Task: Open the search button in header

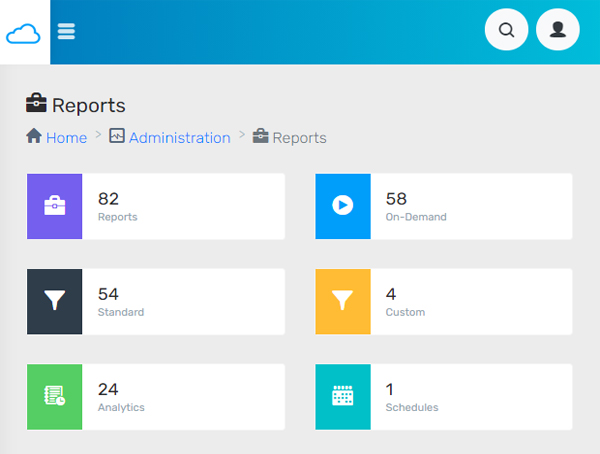Action: 506,29
